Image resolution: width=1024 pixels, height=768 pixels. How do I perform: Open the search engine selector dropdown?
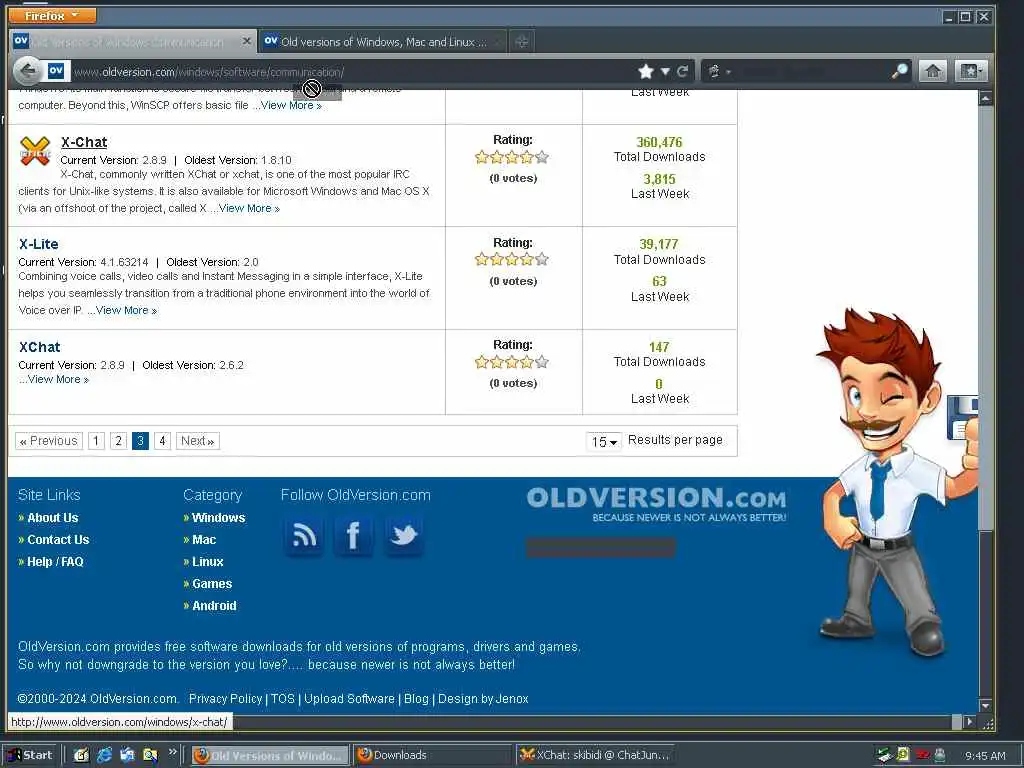tap(718, 71)
